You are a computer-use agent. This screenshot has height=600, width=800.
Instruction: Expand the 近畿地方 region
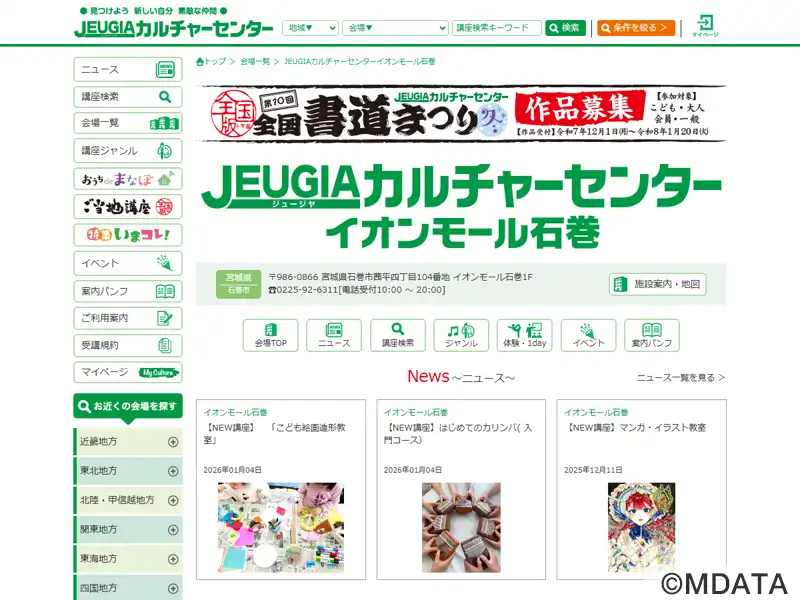point(128,441)
